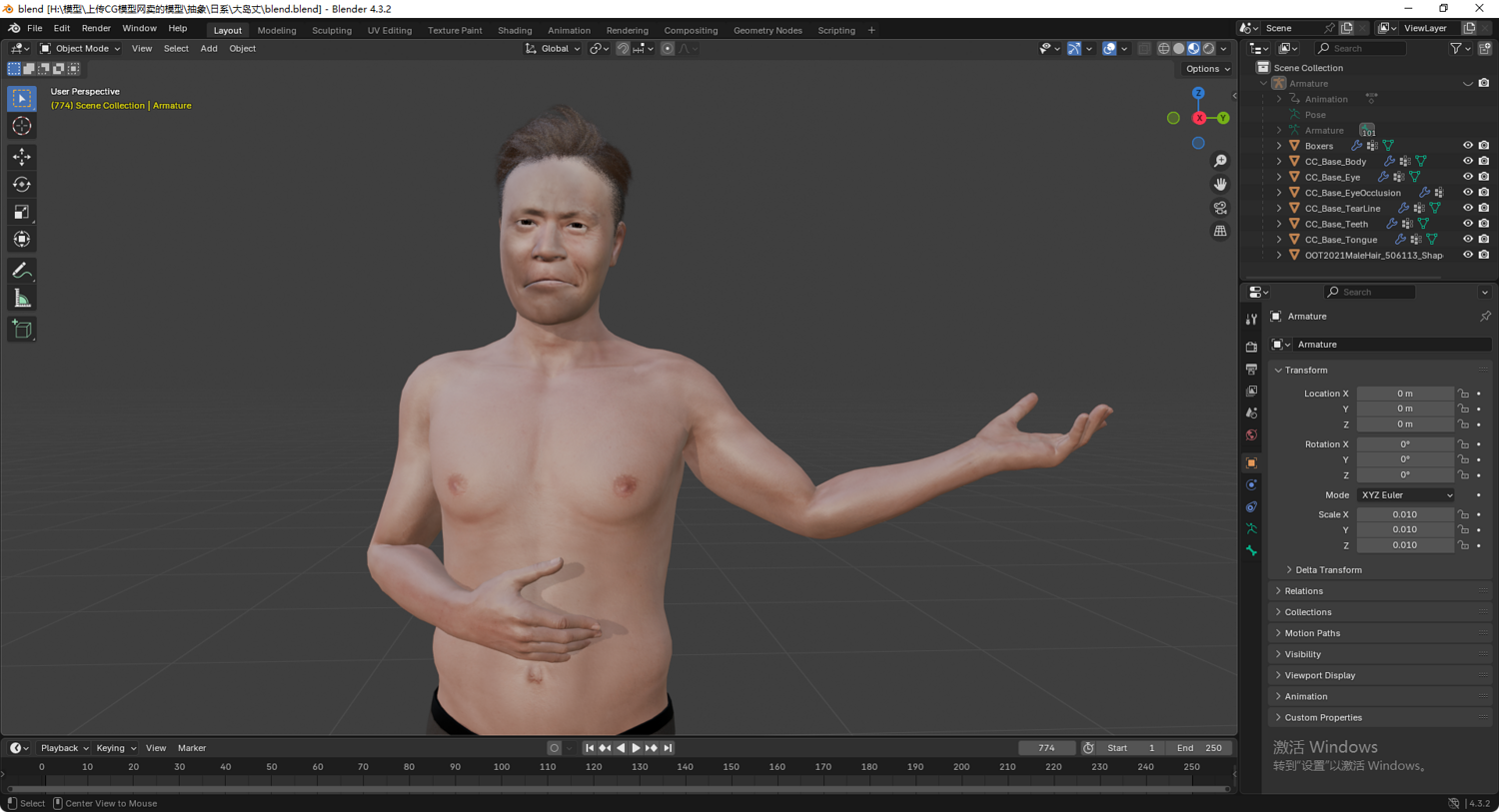Open the timeline Keying menu
1499x812 pixels.
pos(115,748)
